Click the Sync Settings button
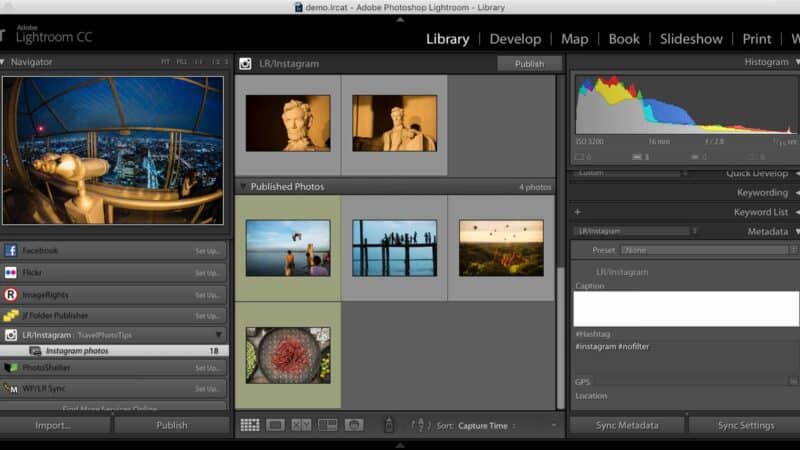 click(x=745, y=425)
